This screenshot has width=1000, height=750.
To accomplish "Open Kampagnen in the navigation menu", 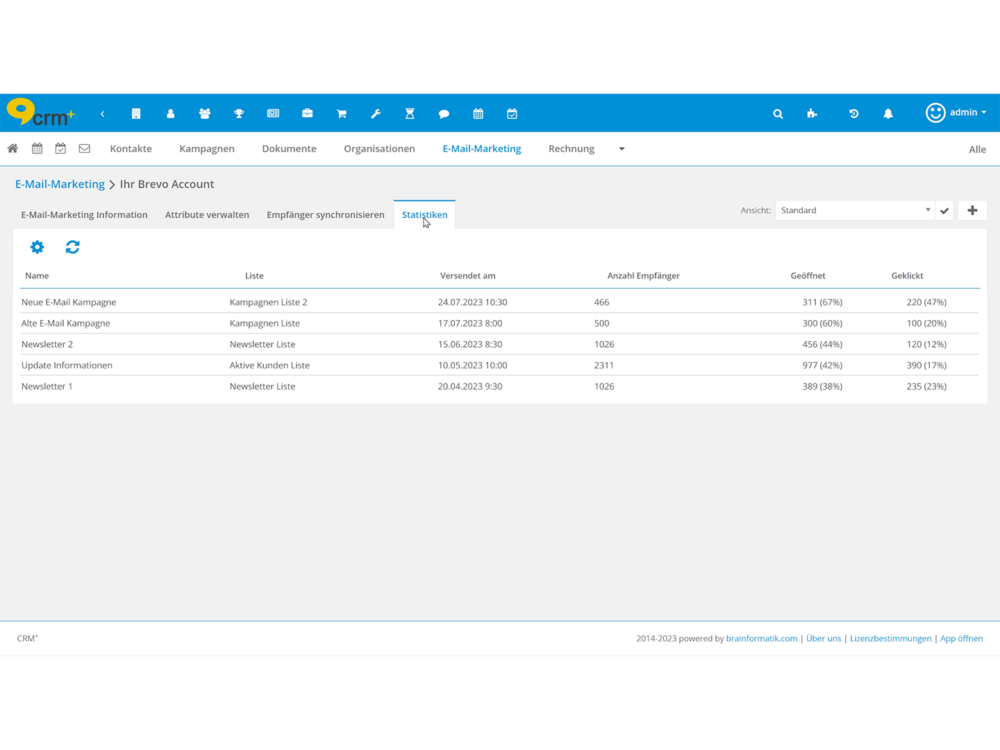I will 207,149.
